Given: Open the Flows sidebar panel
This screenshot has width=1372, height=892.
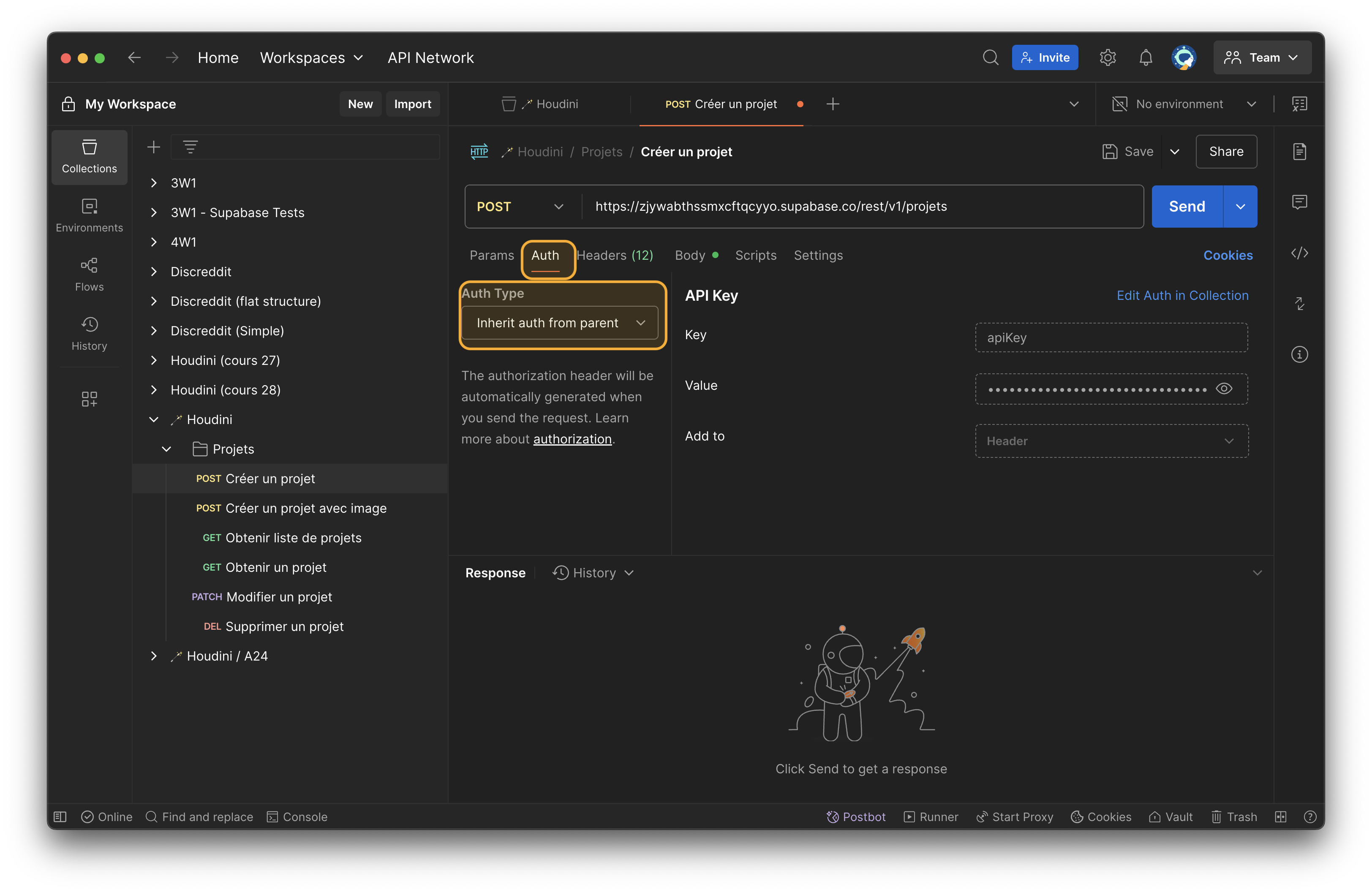Looking at the screenshot, I should click(x=90, y=275).
